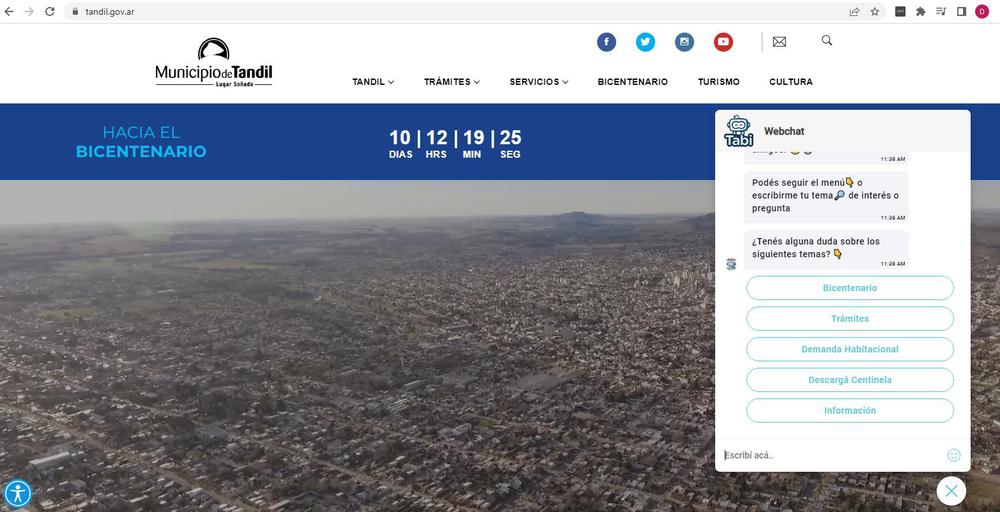Screen dimensions: 1000x512
Task: Open the Extensions puzzle icon
Action: click(920, 11)
